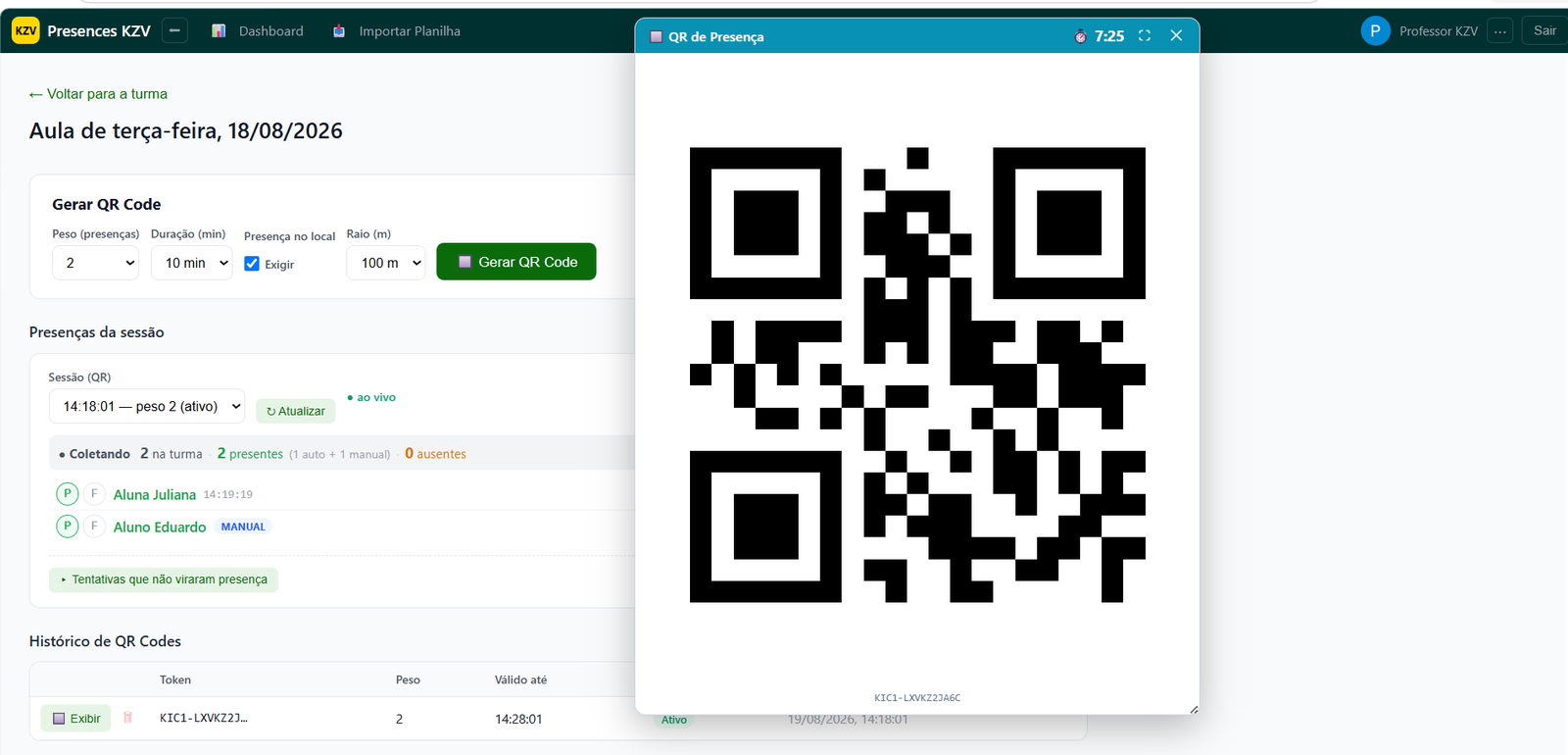Toggle the Exigir presença no local checkbox

pos(252,264)
